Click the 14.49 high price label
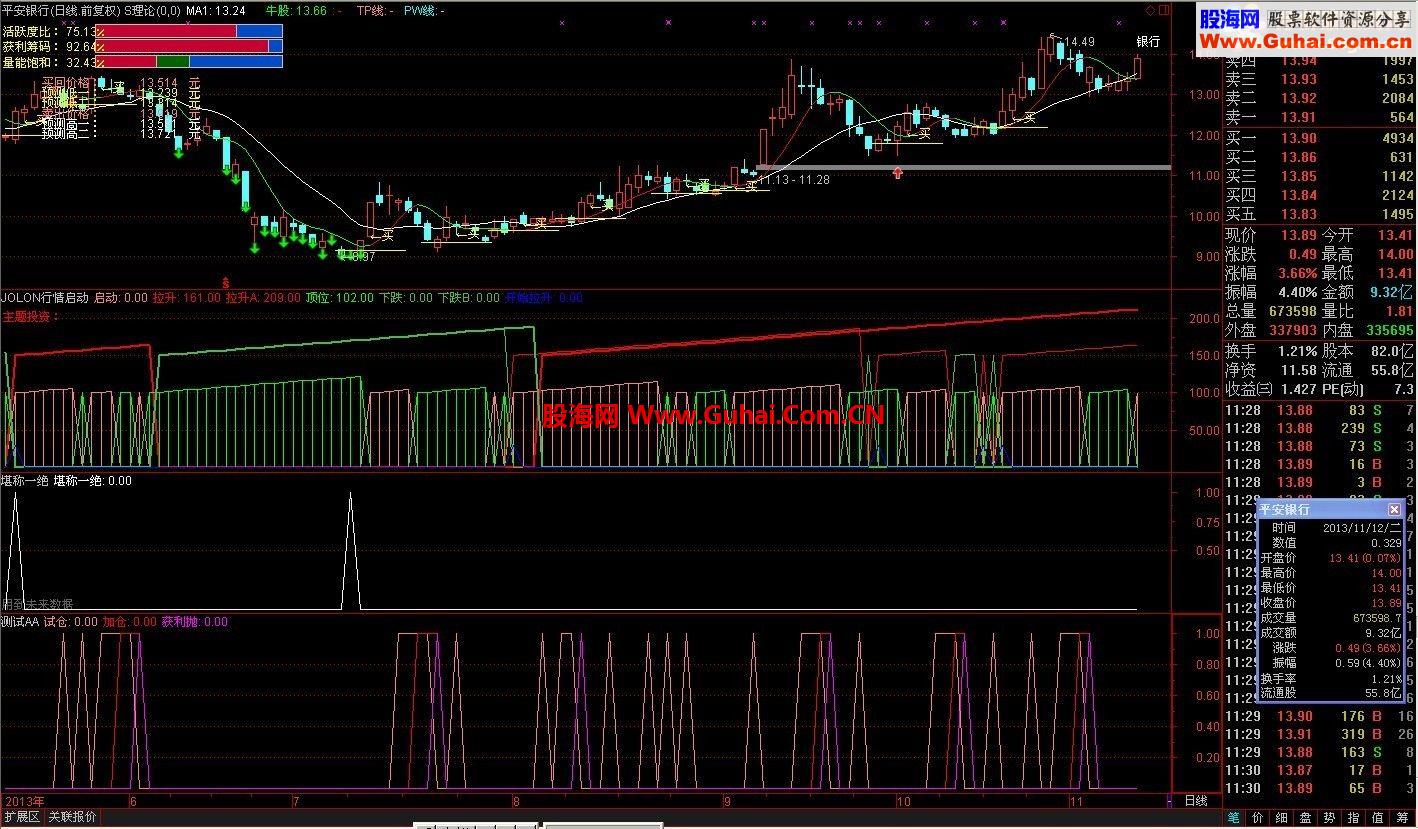The width and height of the screenshot is (1418, 829). tap(1079, 42)
